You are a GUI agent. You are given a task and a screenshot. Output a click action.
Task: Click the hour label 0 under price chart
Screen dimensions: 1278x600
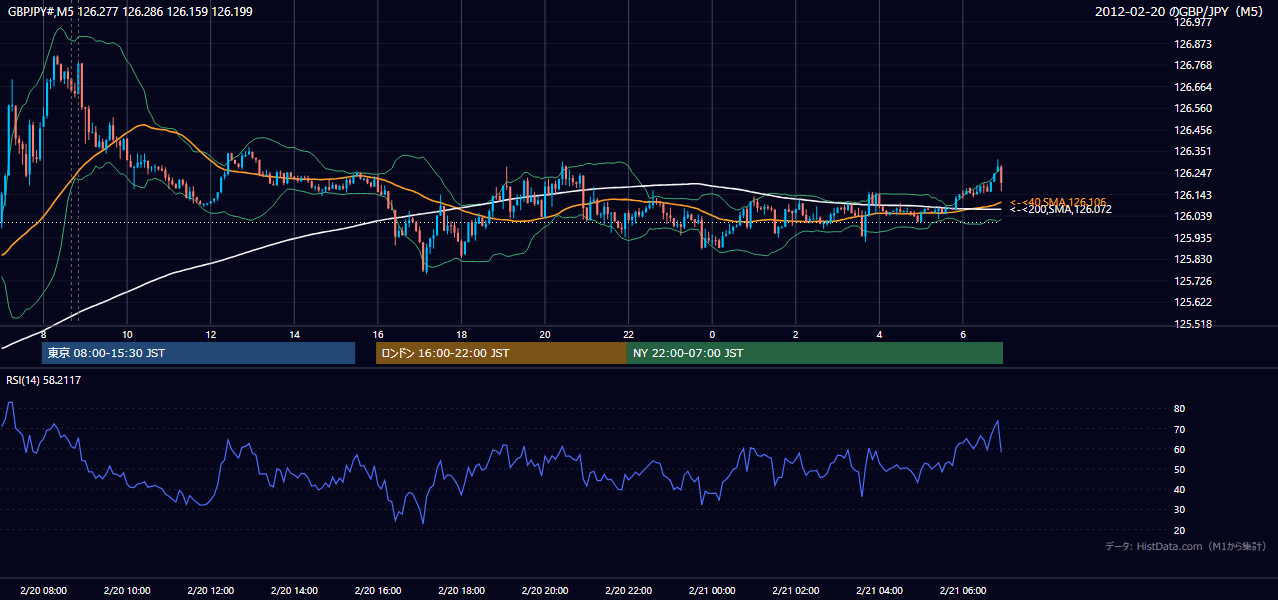[x=712, y=334]
